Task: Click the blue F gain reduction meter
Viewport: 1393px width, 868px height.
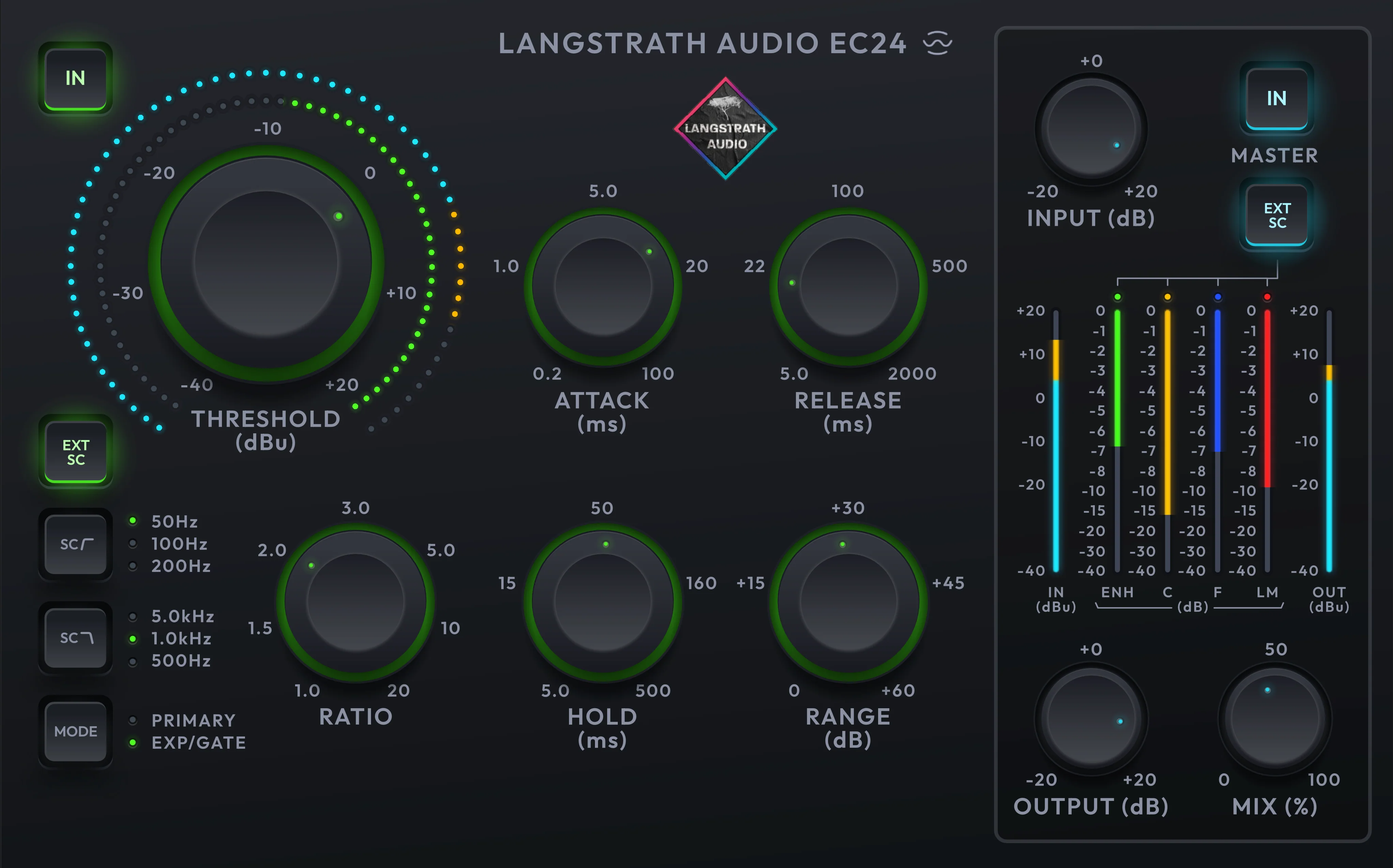Action: pos(1217,440)
